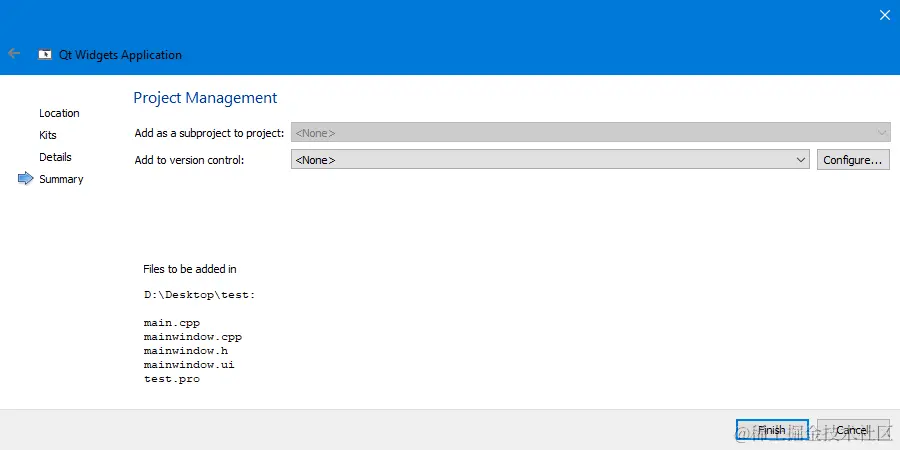Select the Summary step in sidebar

click(61, 179)
